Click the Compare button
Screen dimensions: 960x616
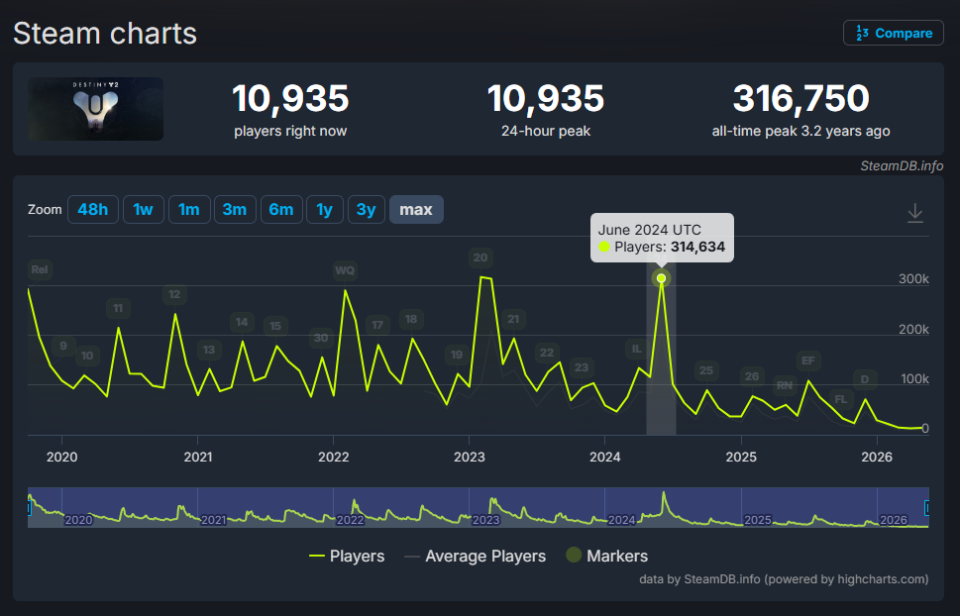coord(893,33)
